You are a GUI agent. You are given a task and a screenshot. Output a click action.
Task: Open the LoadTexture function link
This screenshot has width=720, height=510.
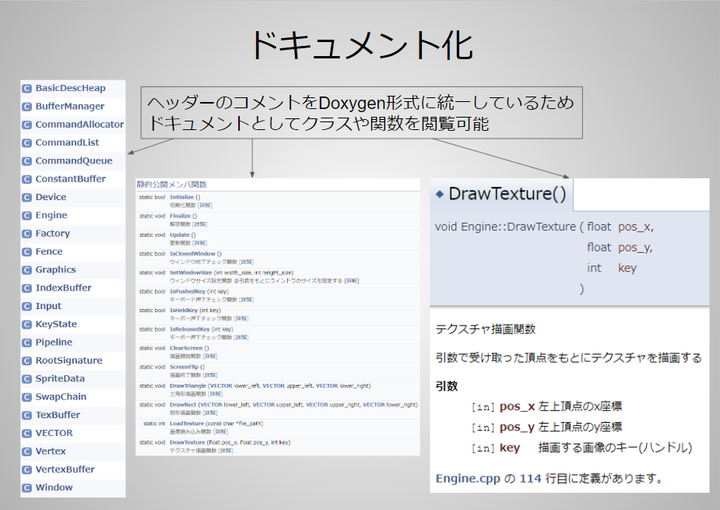click(x=186, y=423)
